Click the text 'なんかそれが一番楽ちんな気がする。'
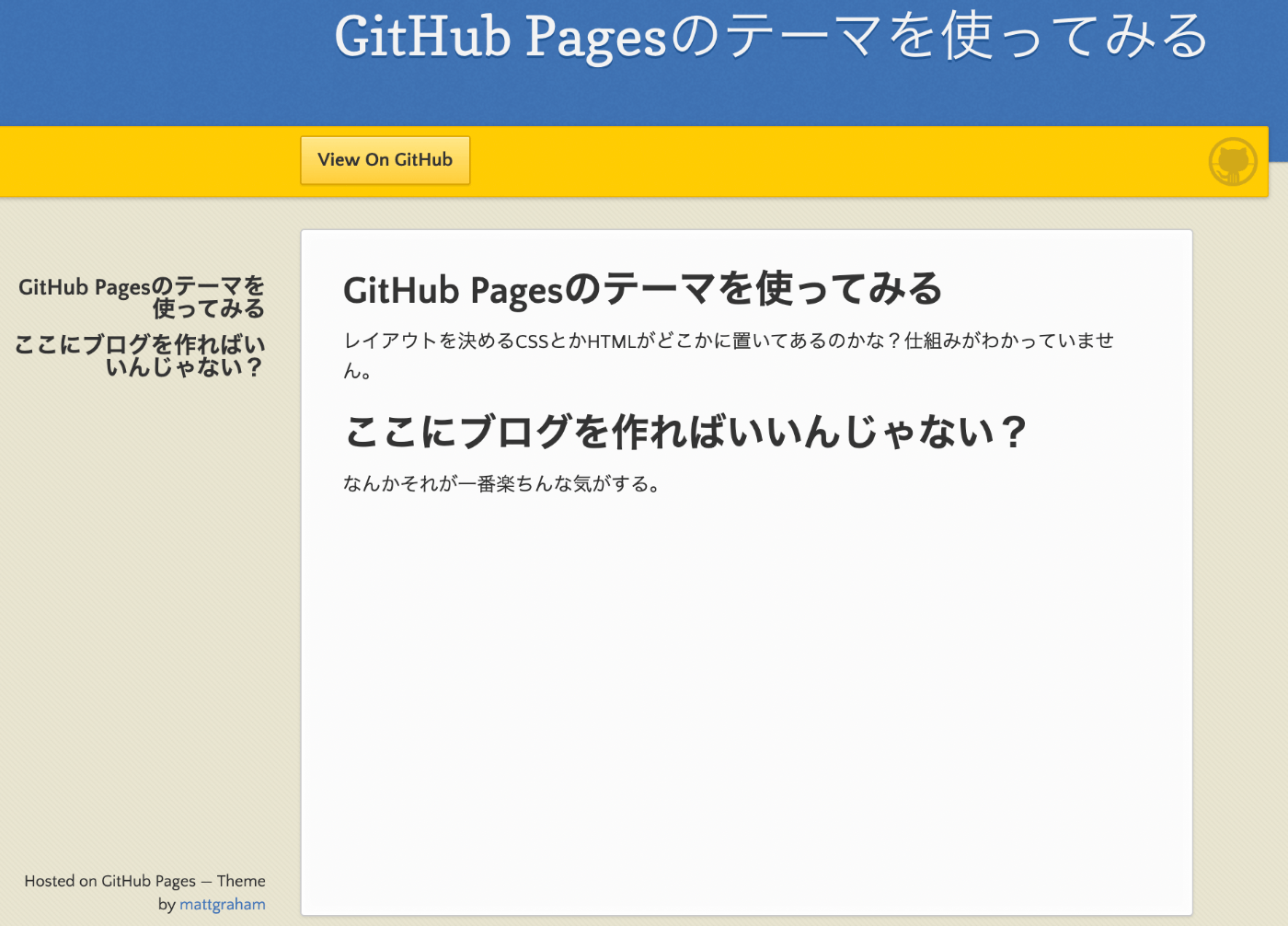Viewport: 1288px width, 926px height. click(x=502, y=484)
